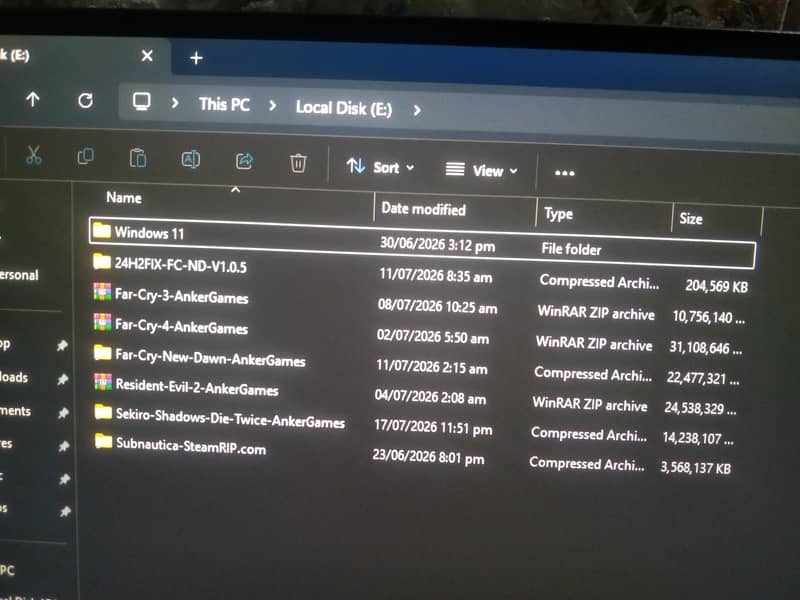This screenshot has height=600, width=800.
Task: Click the Sekiro-Shadows-Die-Twice-AnkerGames file name
Action: click(x=230, y=419)
